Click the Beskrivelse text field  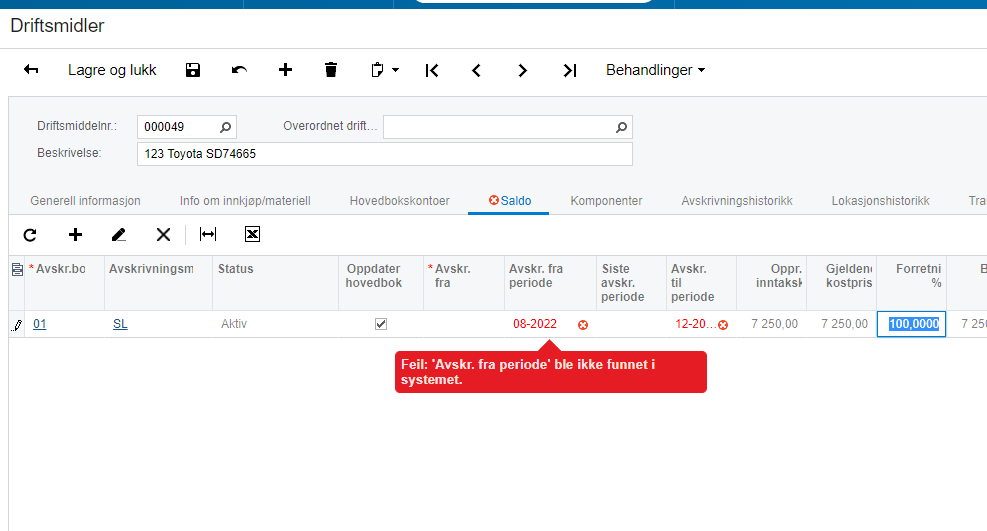pyautogui.click(x=385, y=154)
